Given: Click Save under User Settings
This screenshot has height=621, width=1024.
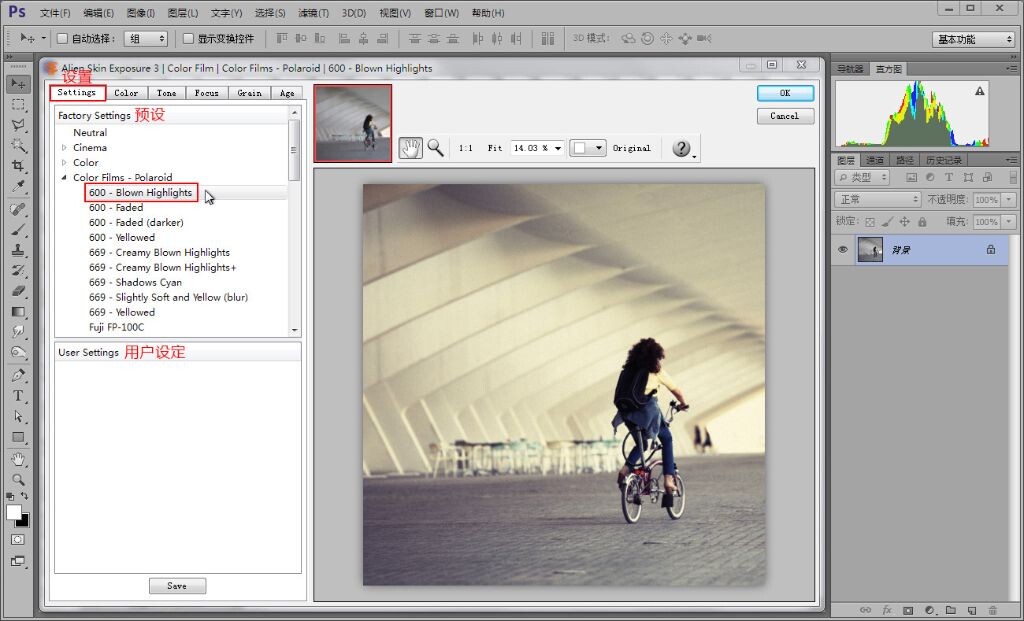Looking at the screenshot, I should pyautogui.click(x=177, y=586).
